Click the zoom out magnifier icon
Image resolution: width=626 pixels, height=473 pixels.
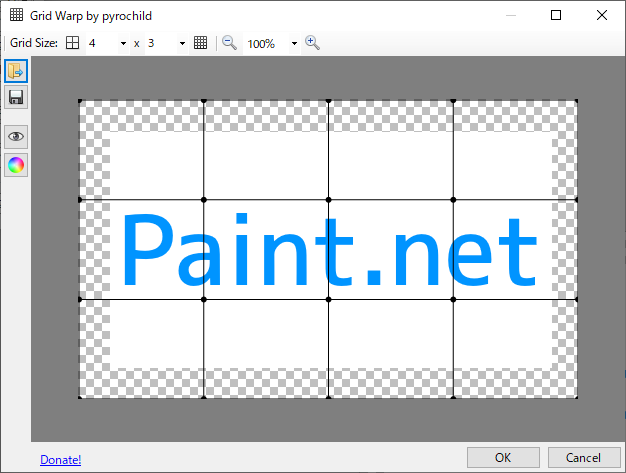point(229,43)
